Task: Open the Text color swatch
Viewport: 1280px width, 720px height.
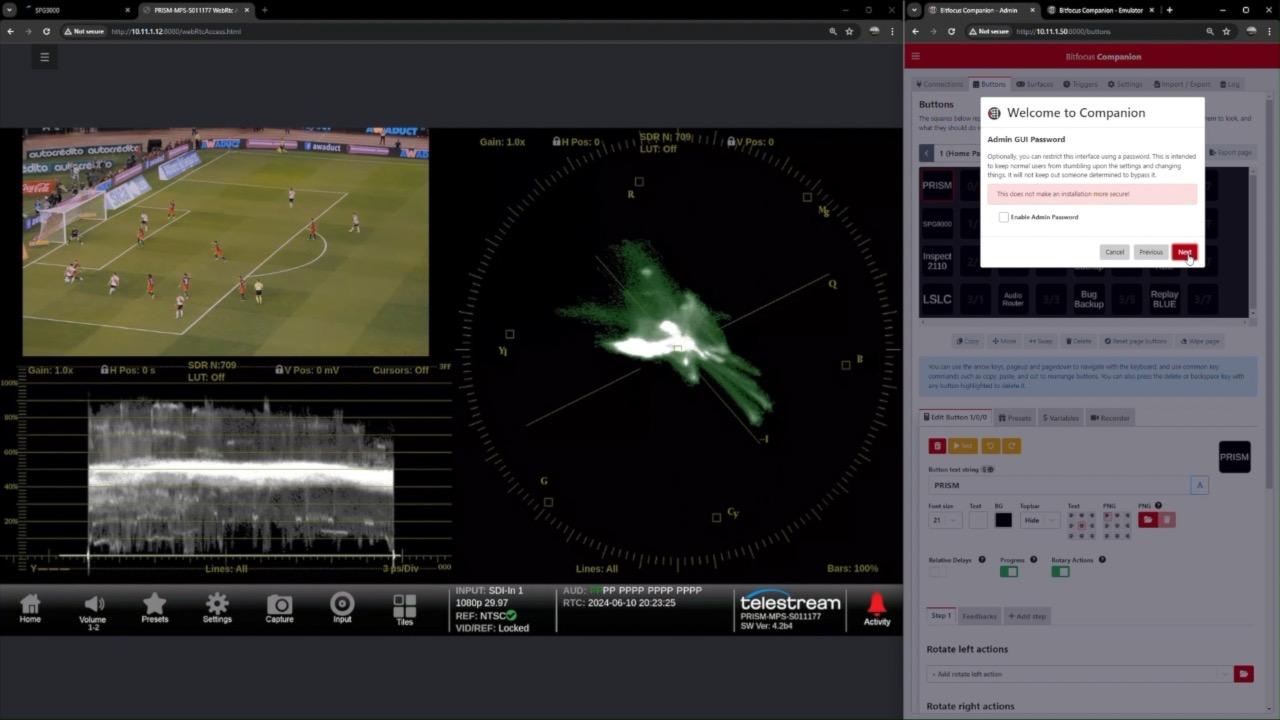Action: [977, 520]
